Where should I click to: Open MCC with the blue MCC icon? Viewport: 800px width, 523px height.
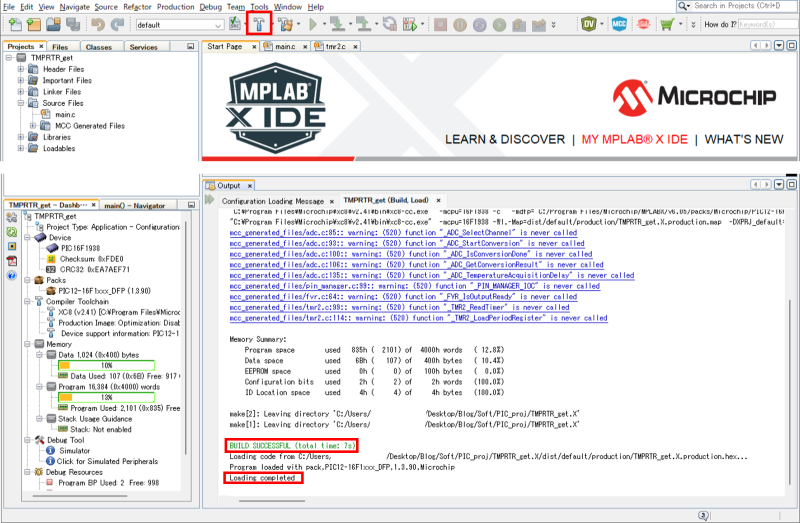tap(619, 23)
